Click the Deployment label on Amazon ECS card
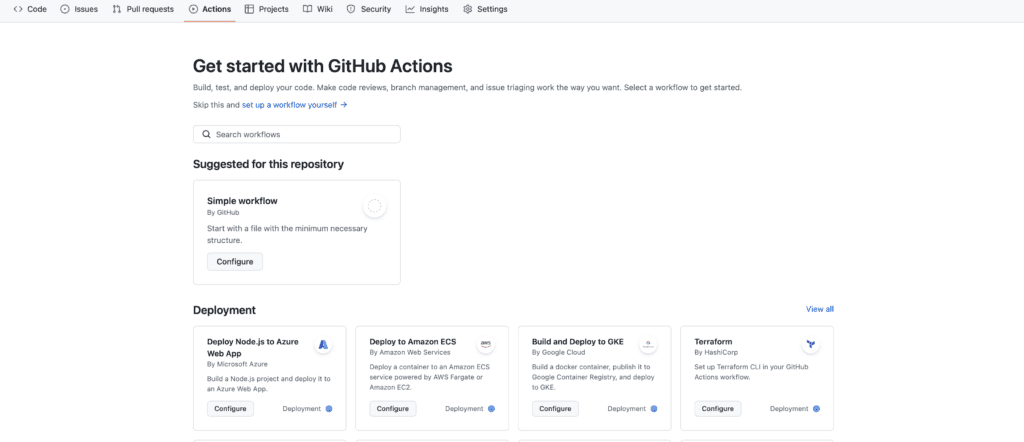This screenshot has height=442, width=1024. click(x=464, y=409)
